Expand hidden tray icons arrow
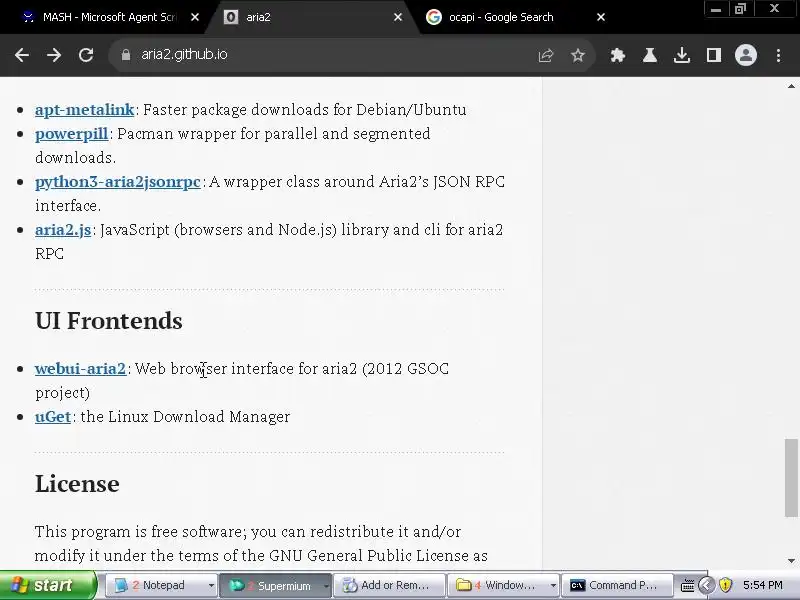This screenshot has height=600, width=800. [x=707, y=585]
